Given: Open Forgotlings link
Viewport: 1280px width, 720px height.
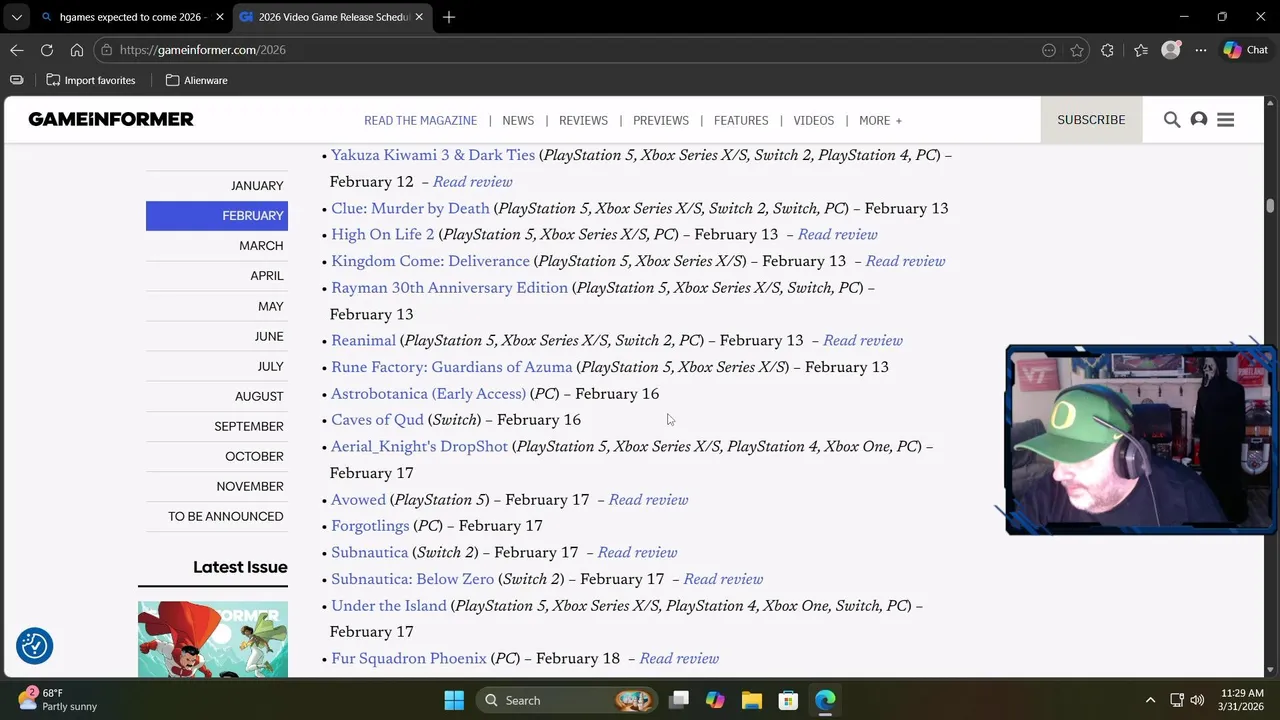Looking at the screenshot, I should pos(370,526).
